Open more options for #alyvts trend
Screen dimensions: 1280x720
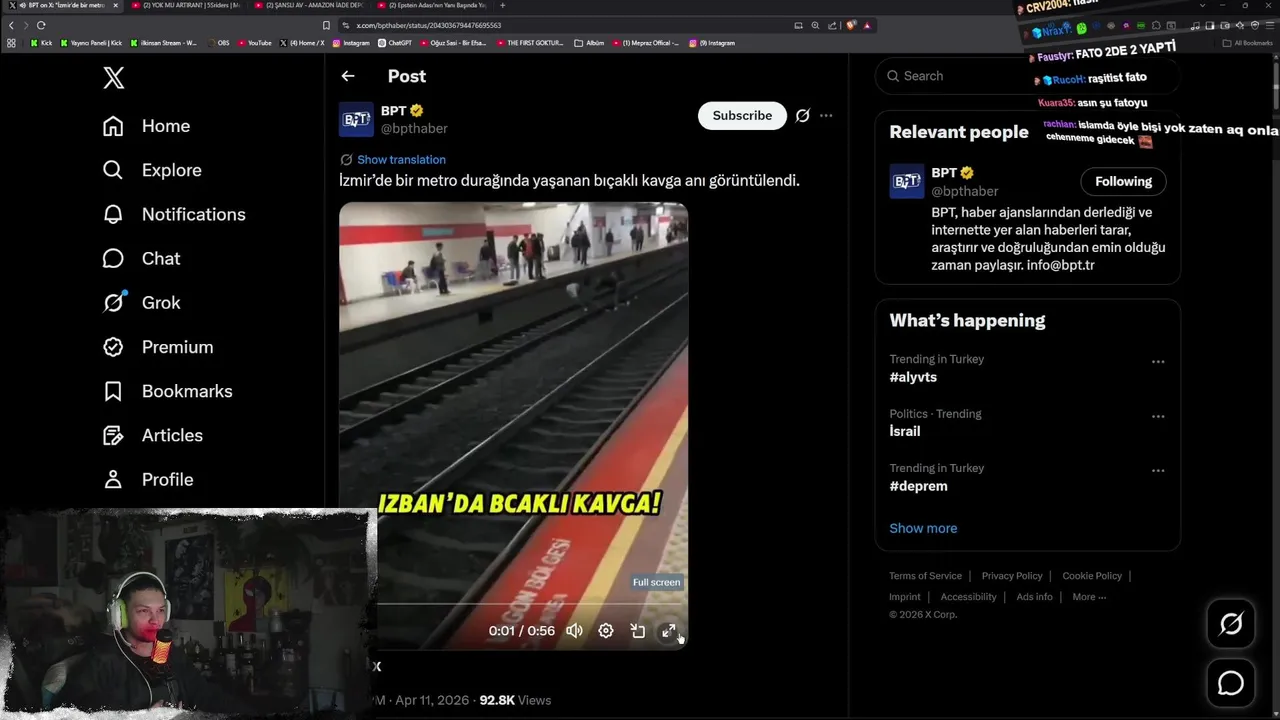tap(1158, 362)
